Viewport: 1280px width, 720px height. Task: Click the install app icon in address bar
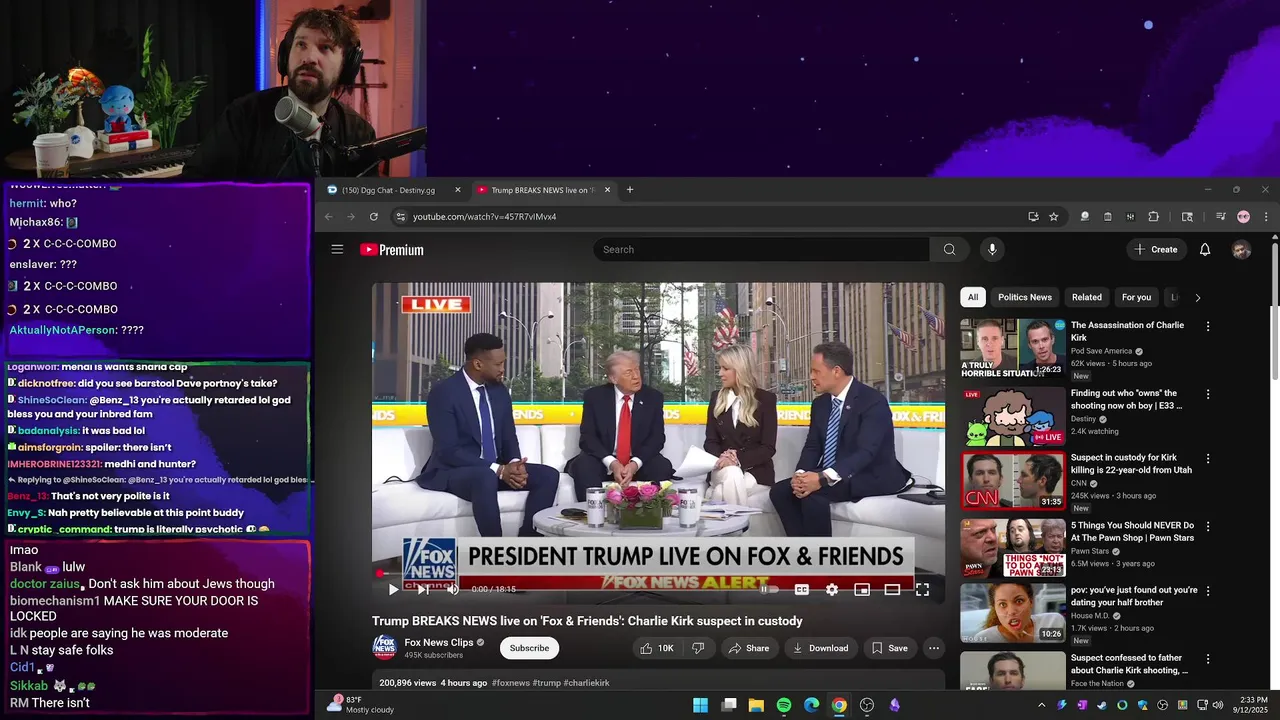1033,217
